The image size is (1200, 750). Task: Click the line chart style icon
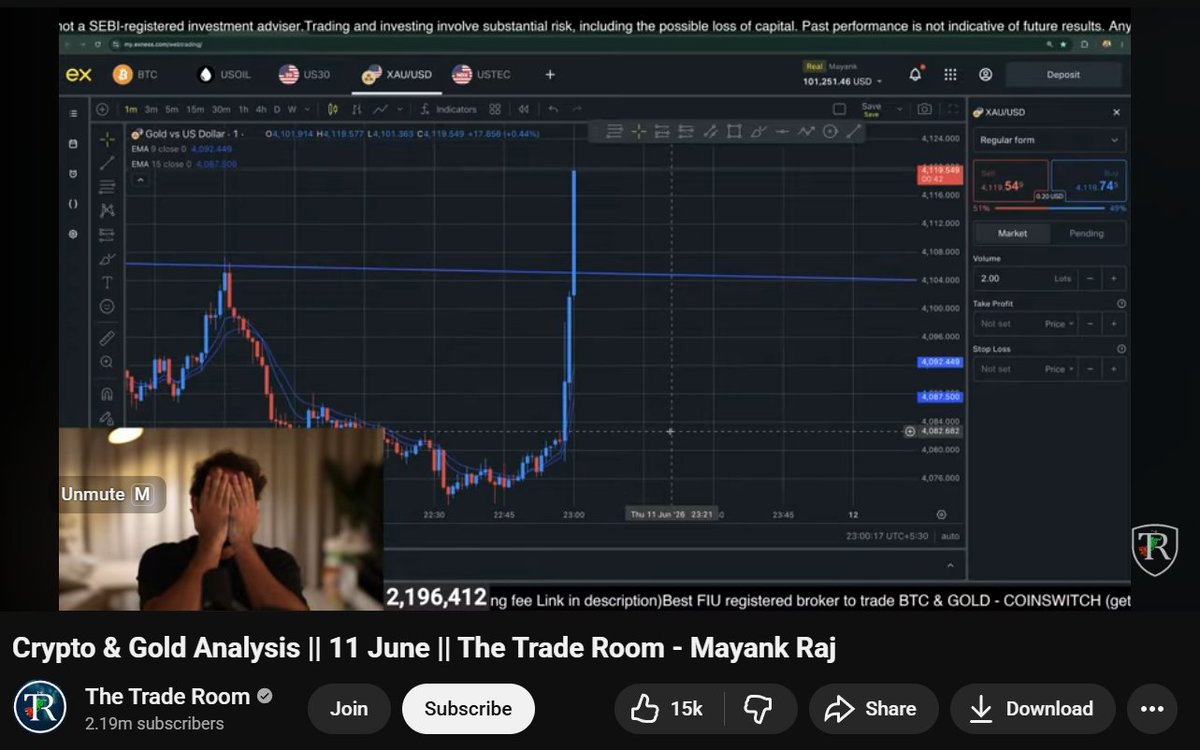(x=381, y=109)
